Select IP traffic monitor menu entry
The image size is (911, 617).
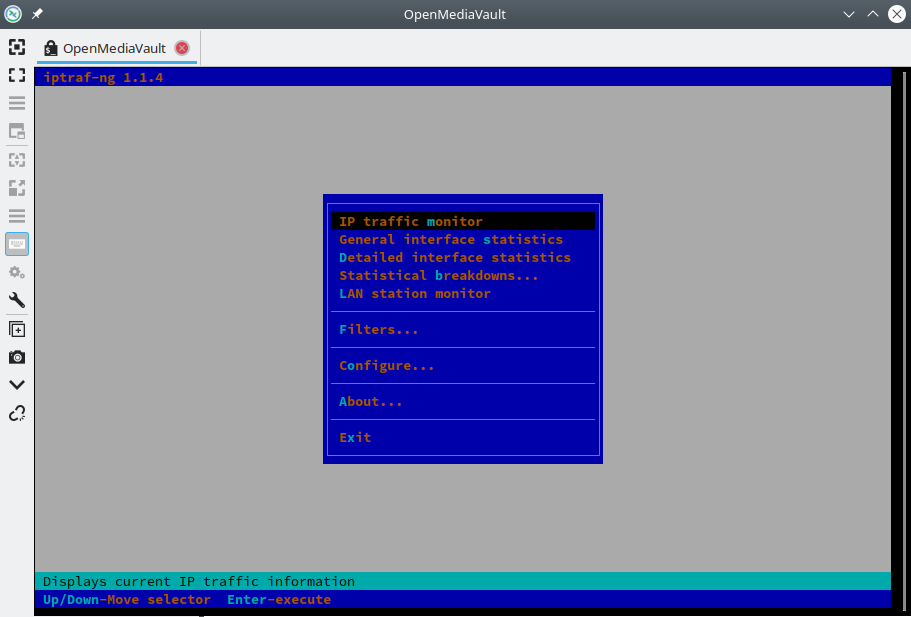point(462,221)
